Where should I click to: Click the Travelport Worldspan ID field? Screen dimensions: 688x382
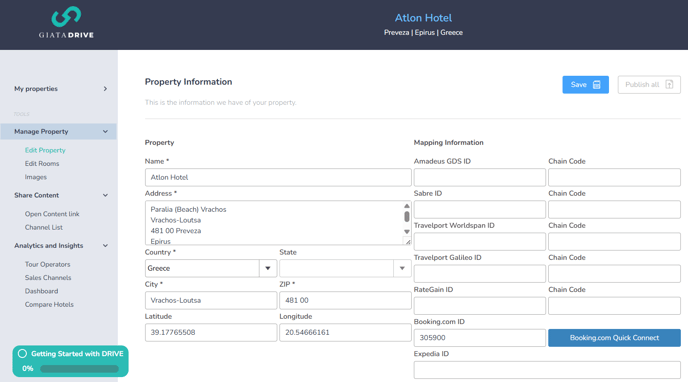[480, 242]
